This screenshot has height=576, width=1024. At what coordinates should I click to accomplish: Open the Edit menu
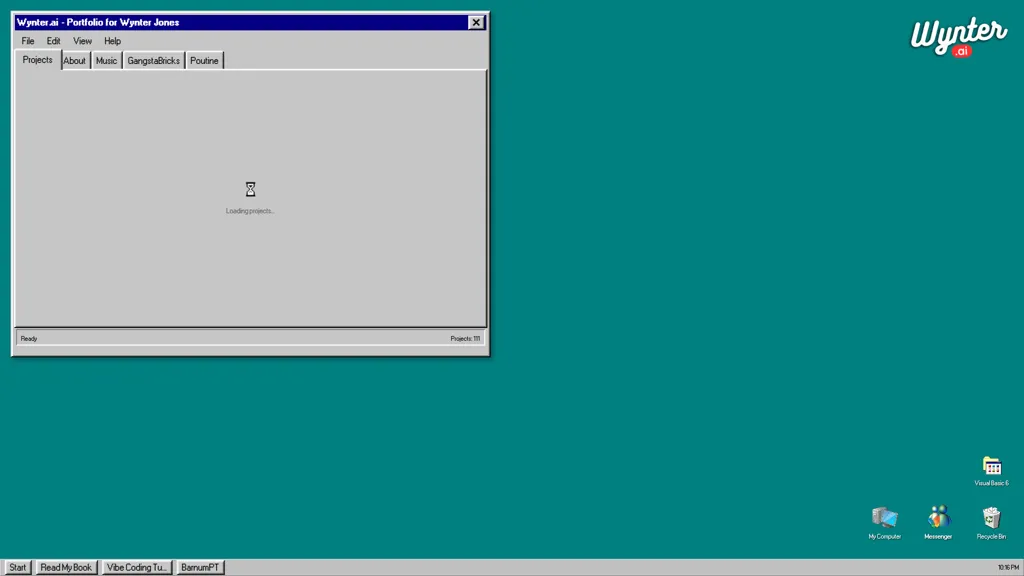point(53,41)
